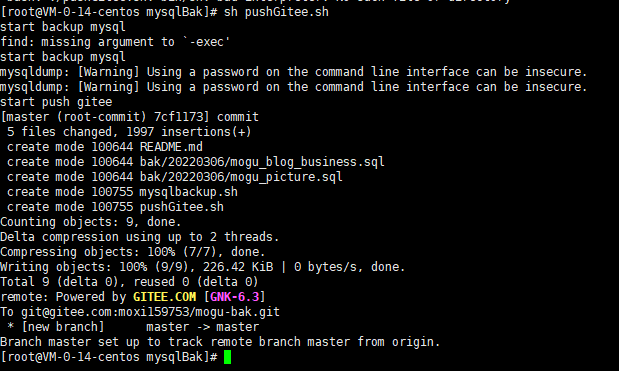Click the yellow GITEE.COM text
The width and height of the screenshot is (619, 371).
[x=164, y=297]
